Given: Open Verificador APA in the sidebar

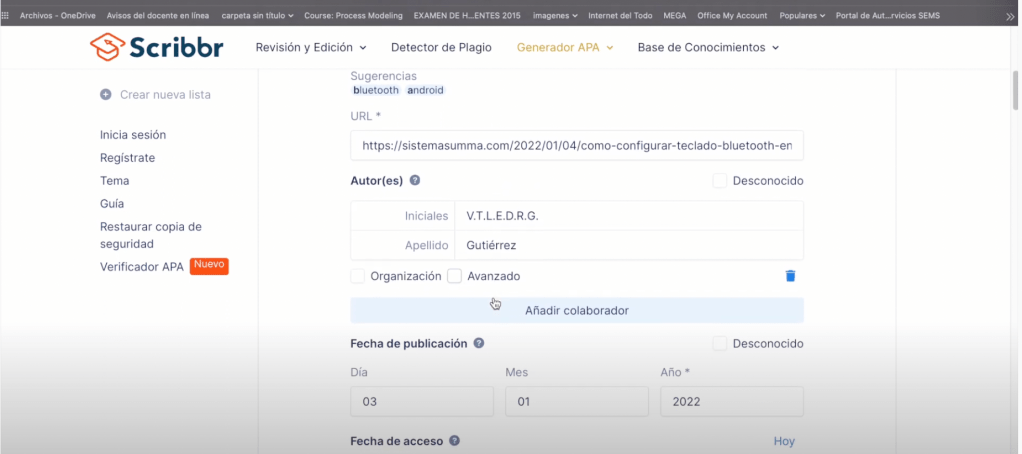Looking at the screenshot, I should 142,267.
